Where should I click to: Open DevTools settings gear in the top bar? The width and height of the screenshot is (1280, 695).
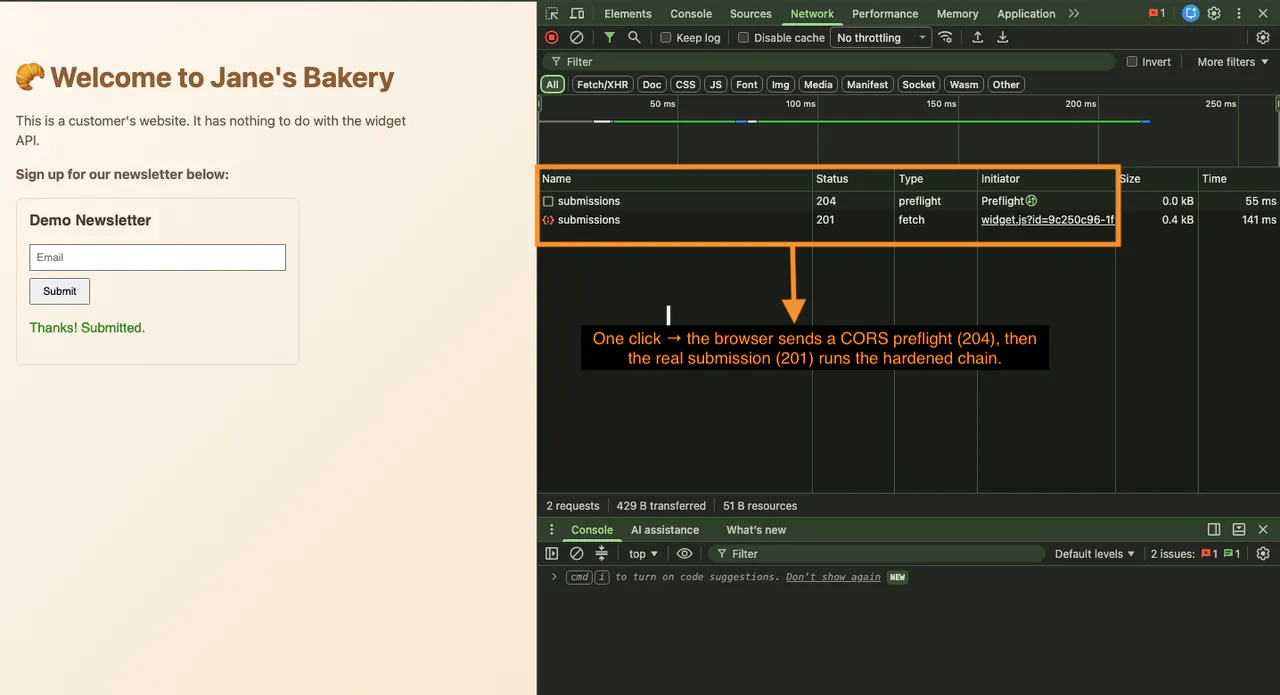tap(1214, 14)
